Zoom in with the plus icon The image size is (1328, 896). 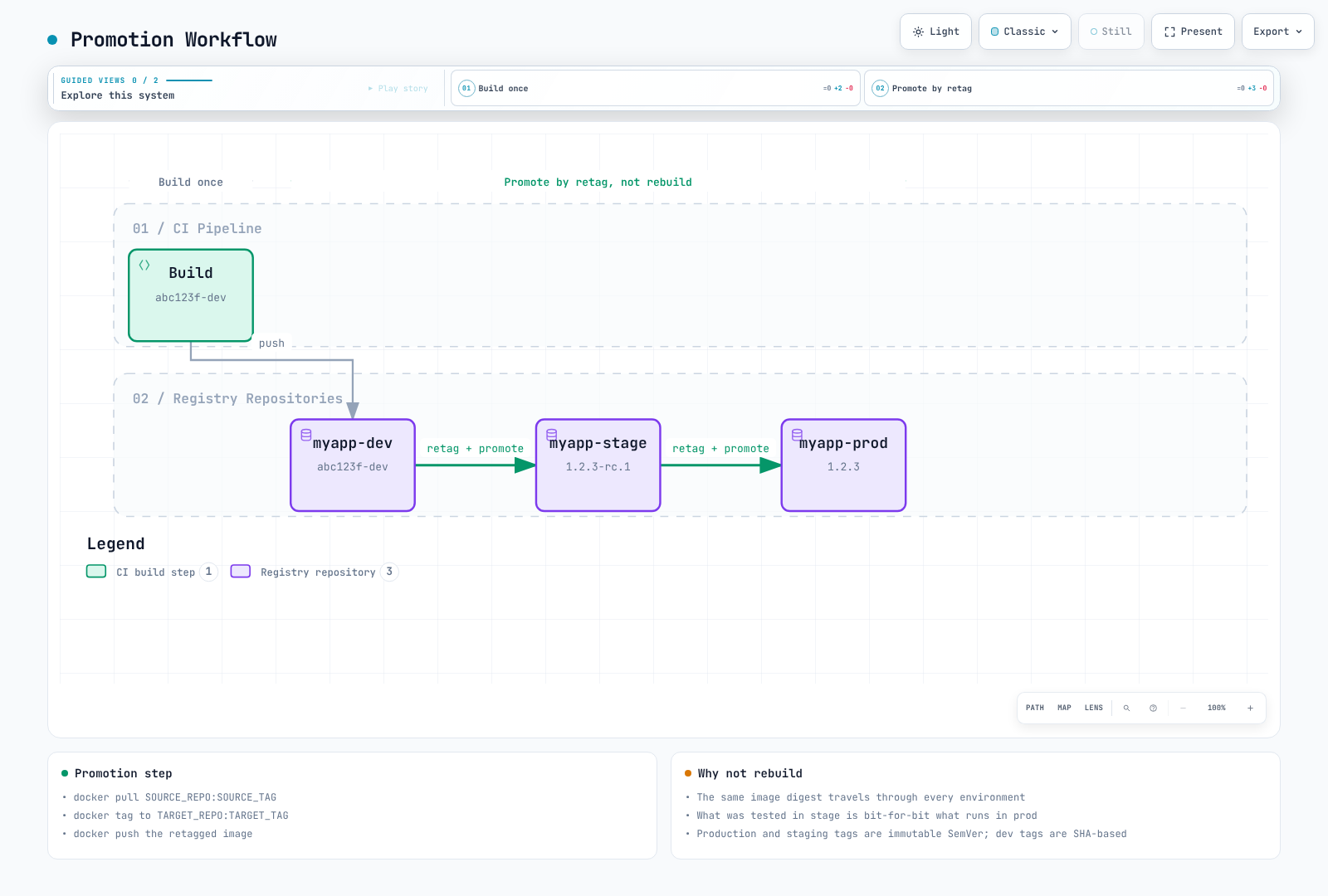click(x=1250, y=708)
